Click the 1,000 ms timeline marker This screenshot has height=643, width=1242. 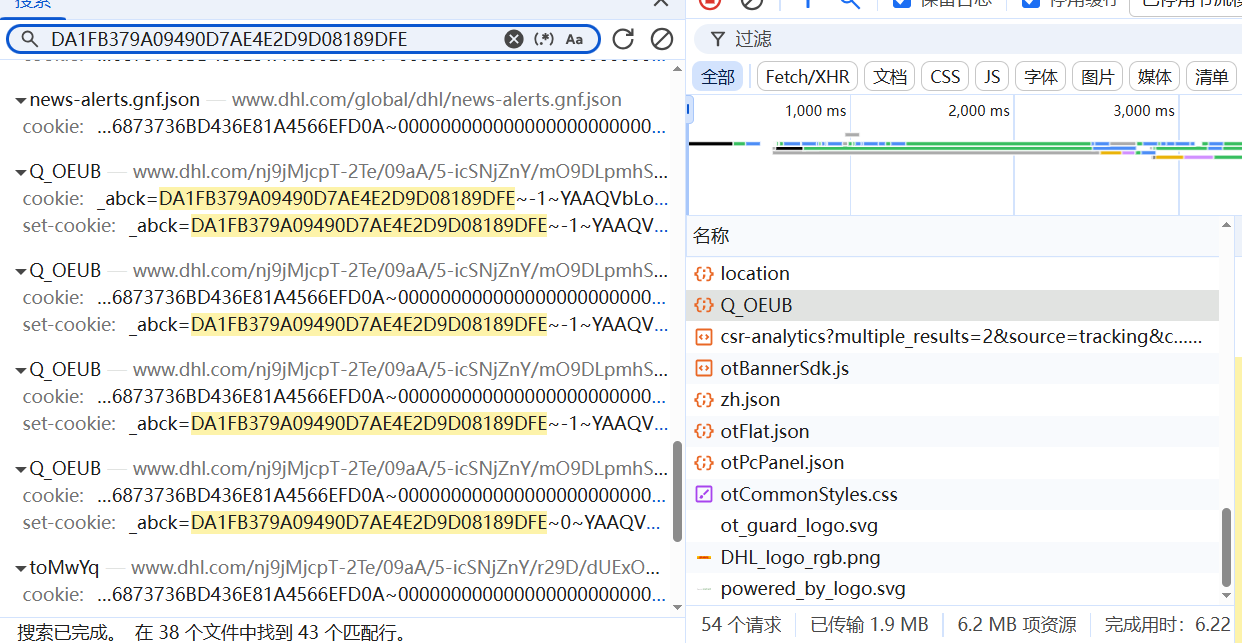coord(815,111)
